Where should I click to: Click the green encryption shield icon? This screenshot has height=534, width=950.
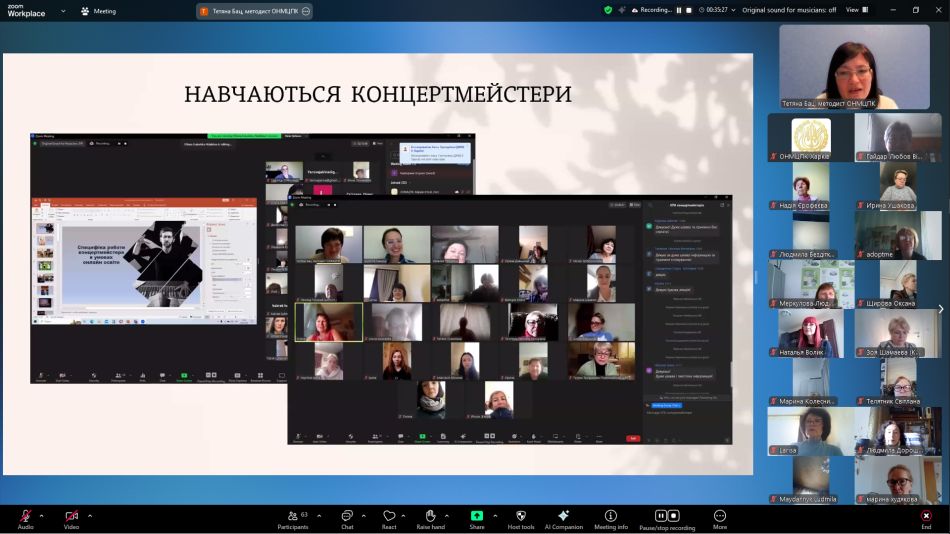[x=608, y=10]
